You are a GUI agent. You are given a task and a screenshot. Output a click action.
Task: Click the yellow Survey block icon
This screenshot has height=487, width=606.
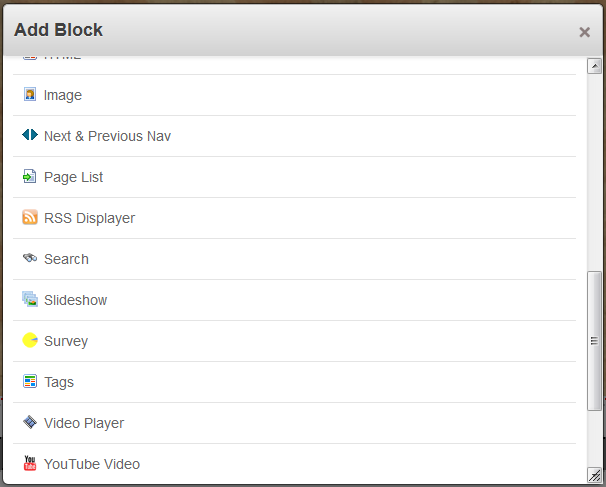point(30,341)
